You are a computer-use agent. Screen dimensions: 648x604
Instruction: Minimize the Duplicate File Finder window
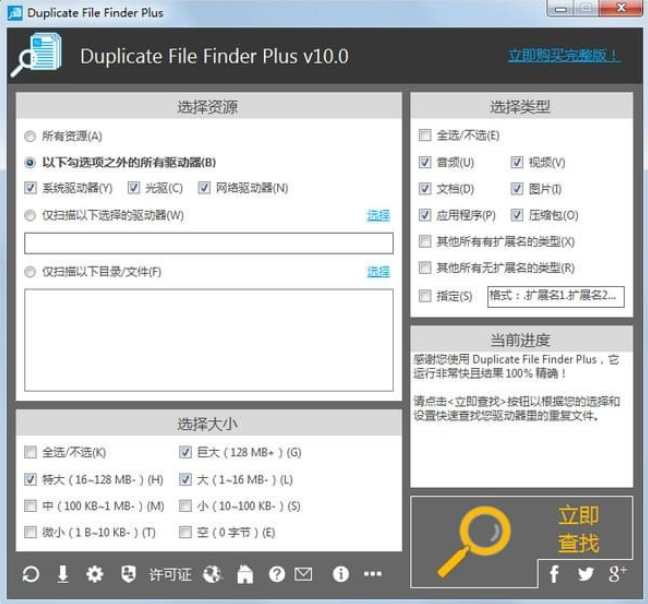click(x=560, y=8)
